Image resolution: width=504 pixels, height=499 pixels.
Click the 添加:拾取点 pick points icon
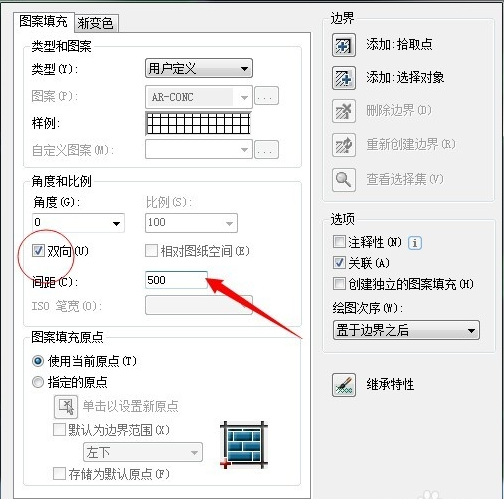pyautogui.click(x=344, y=45)
